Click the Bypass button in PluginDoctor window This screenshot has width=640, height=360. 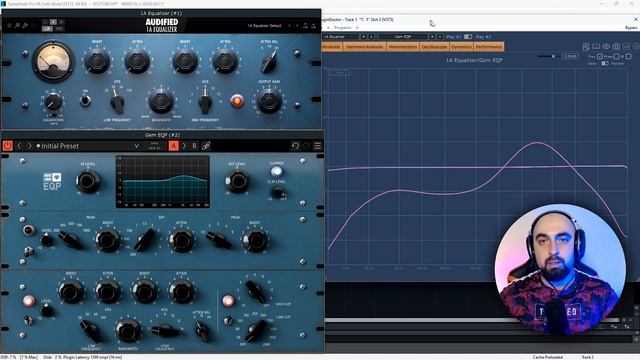point(631,28)
